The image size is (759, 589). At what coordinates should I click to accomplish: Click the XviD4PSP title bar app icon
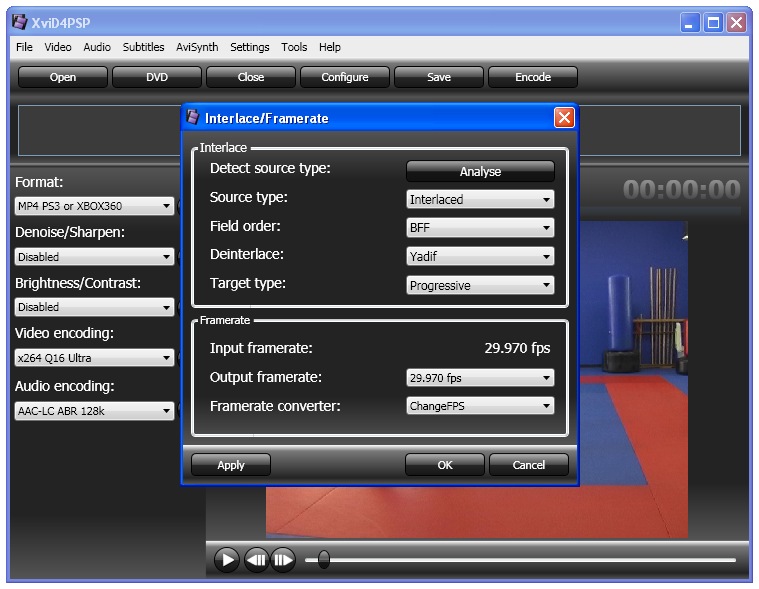pos(19,22)
